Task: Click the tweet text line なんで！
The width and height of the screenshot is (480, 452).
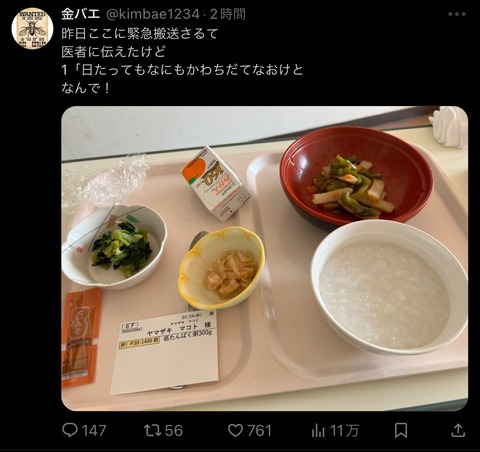Action: click(x=86, y=88)
